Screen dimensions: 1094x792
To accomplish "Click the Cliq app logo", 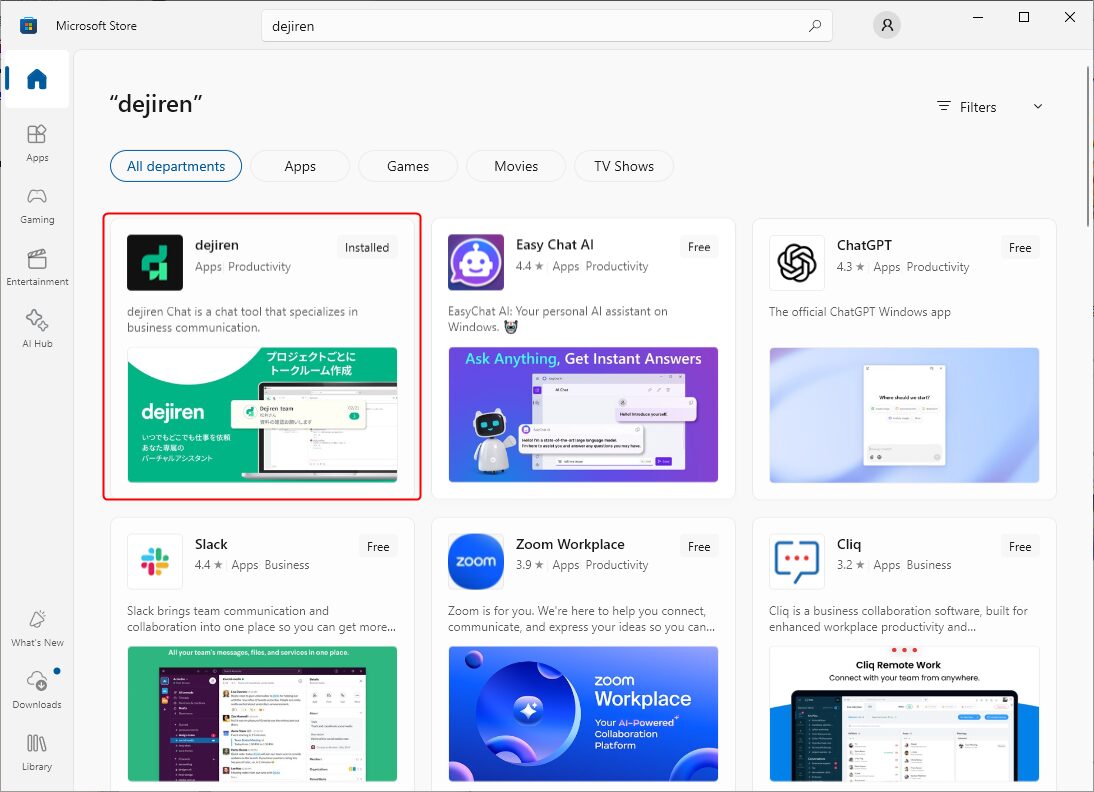I will pos(797,562).
